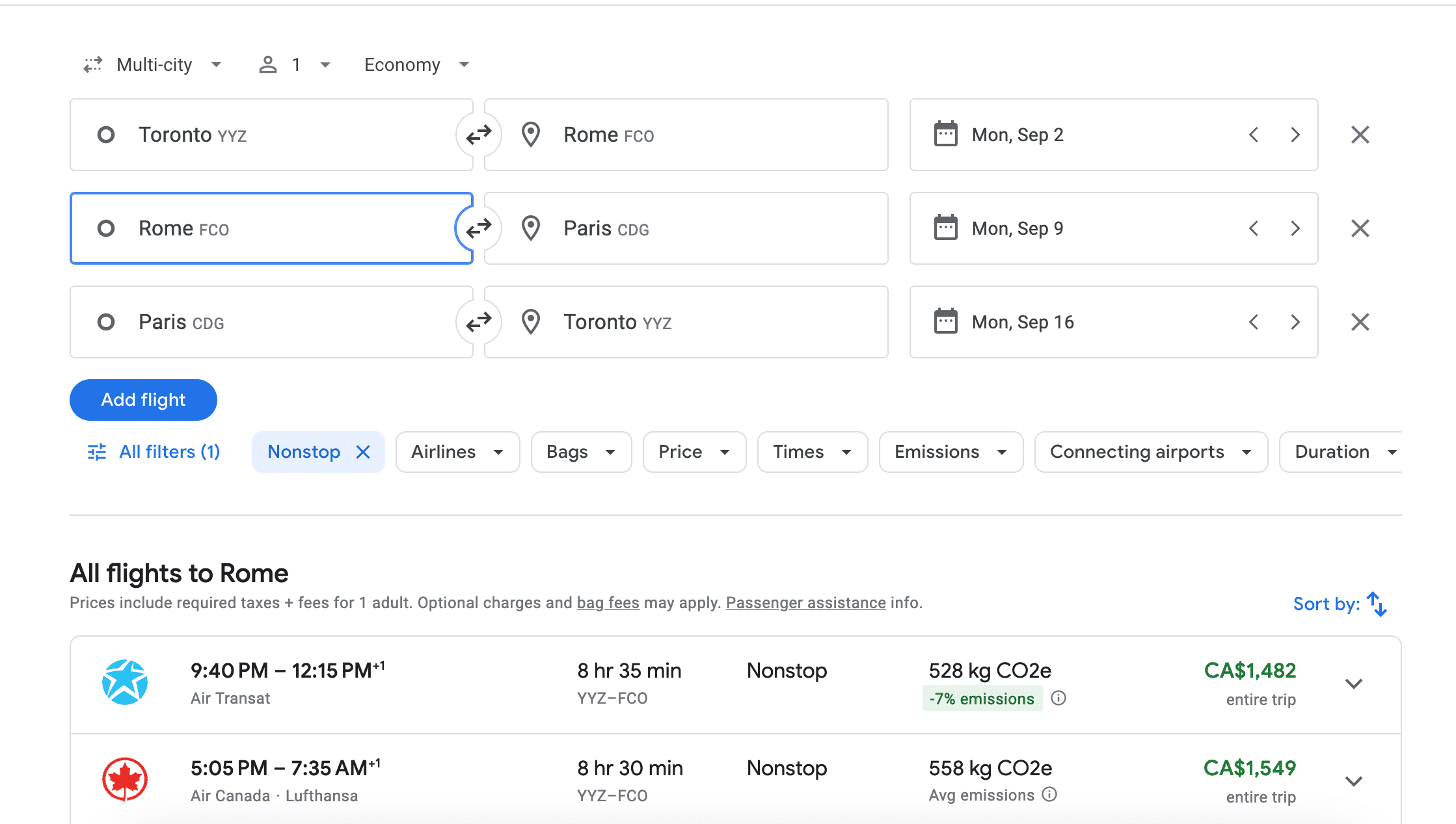Open the passenger count dropdown
This screenshot has height=824, width=1456.
click(x=295, y=64)
